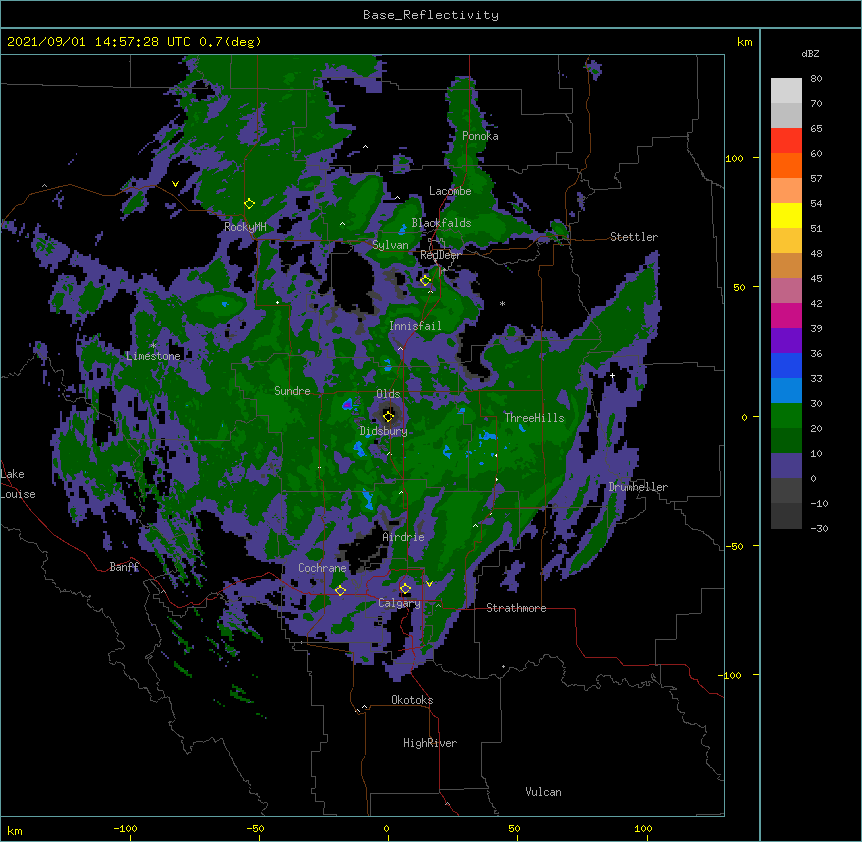Click the white 80 dBZ legend swatch
The image size is (862, 842).
coord(786,91)
